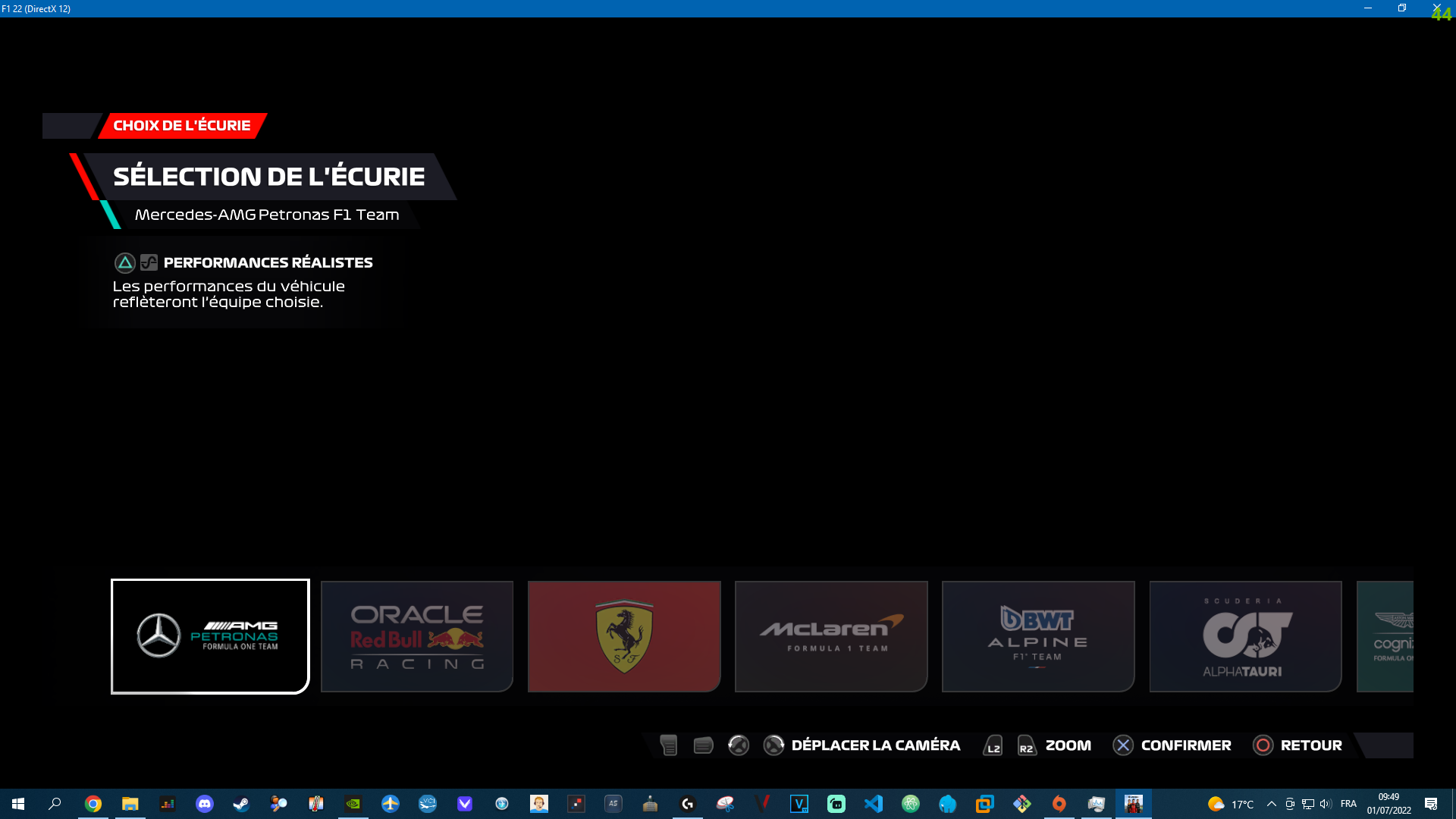Click the ZOOM label
This screenshot has width=1456, height=819.
tap(1068, 745)
